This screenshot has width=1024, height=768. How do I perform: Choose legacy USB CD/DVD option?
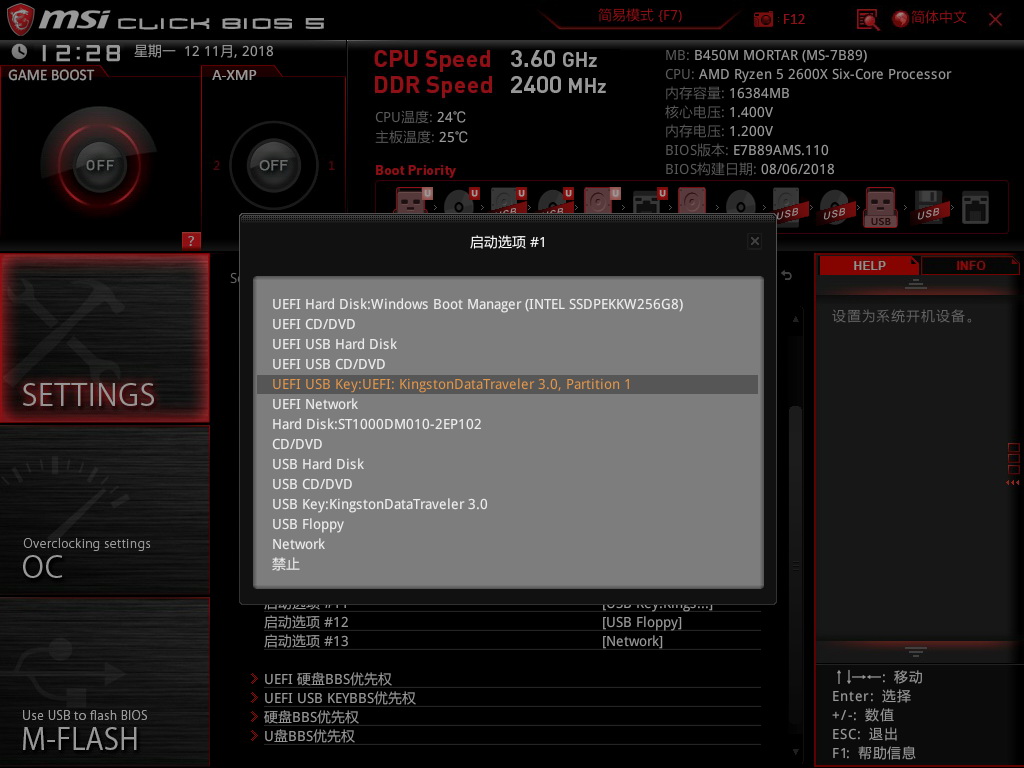[507, 484]
